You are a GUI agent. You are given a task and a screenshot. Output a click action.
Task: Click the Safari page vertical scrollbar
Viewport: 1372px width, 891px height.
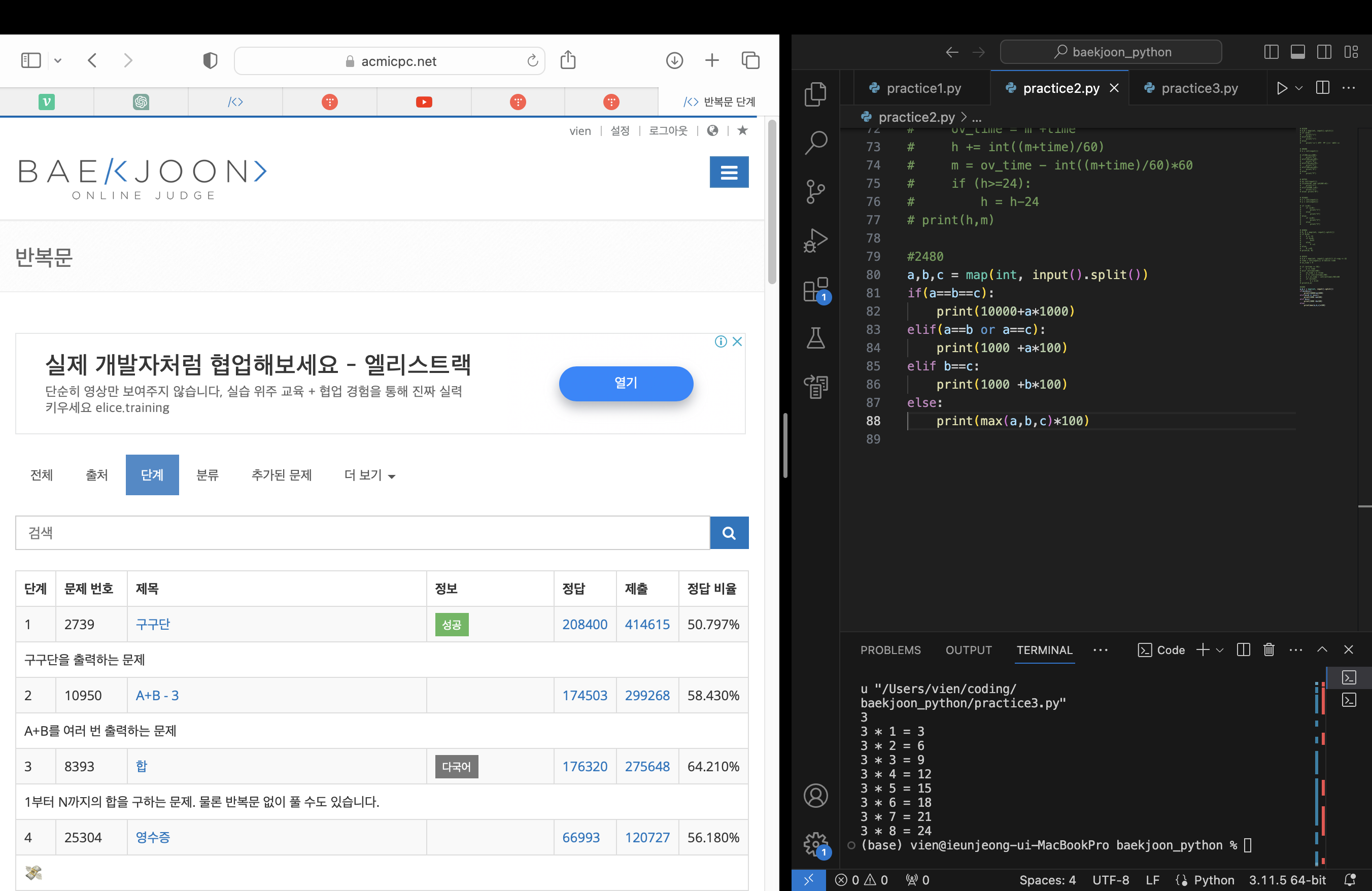click(772, 202)
